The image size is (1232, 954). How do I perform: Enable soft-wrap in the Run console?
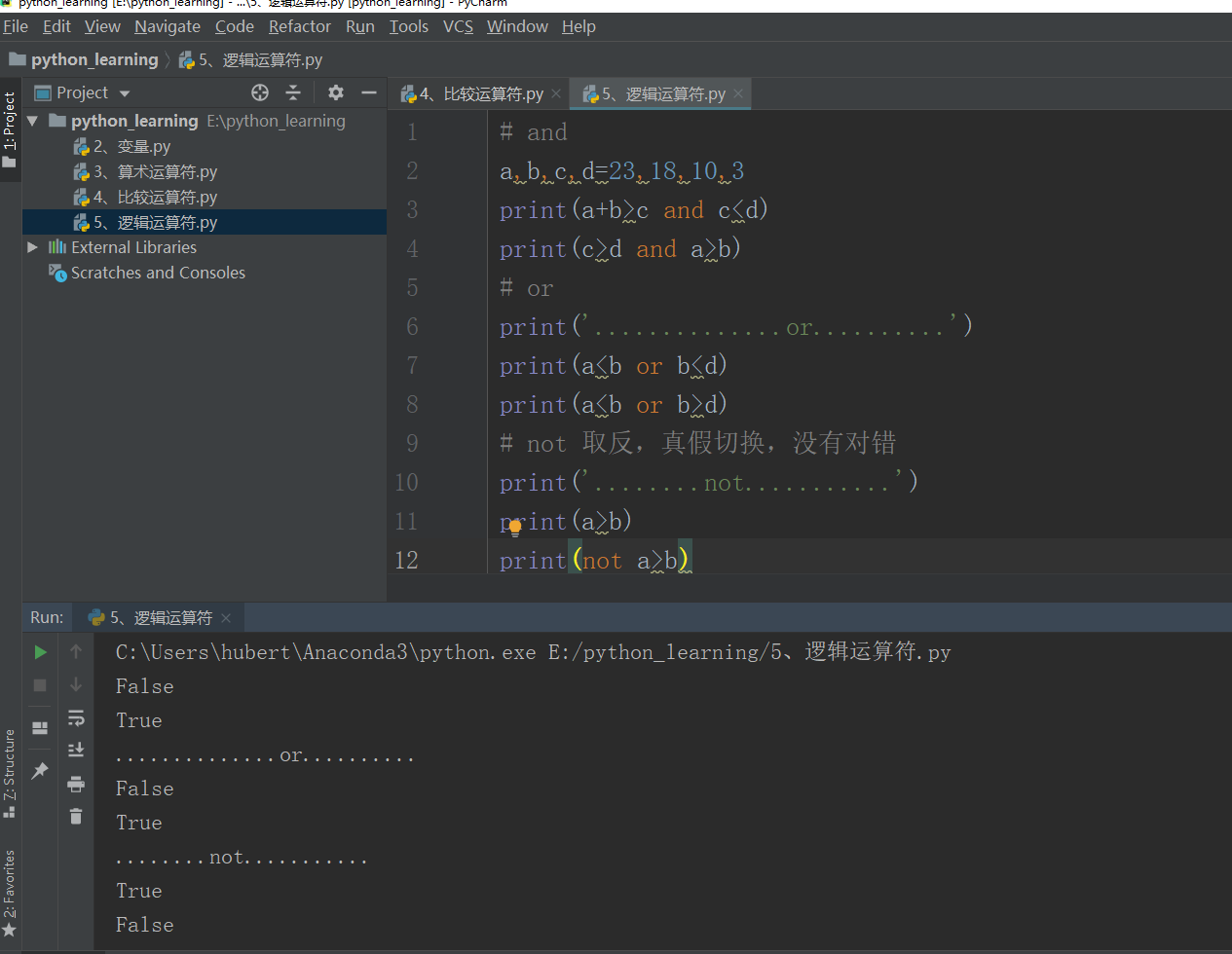coord(76,718)
